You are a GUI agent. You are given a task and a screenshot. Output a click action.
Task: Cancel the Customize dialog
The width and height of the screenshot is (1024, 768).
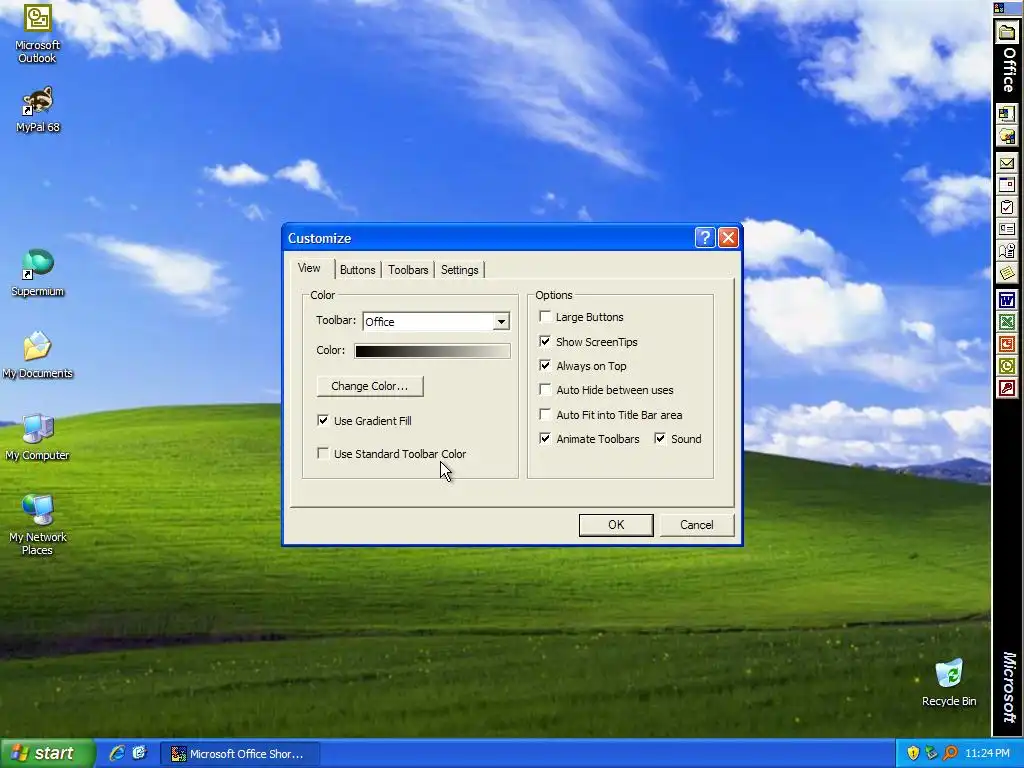tap(697, 525)
